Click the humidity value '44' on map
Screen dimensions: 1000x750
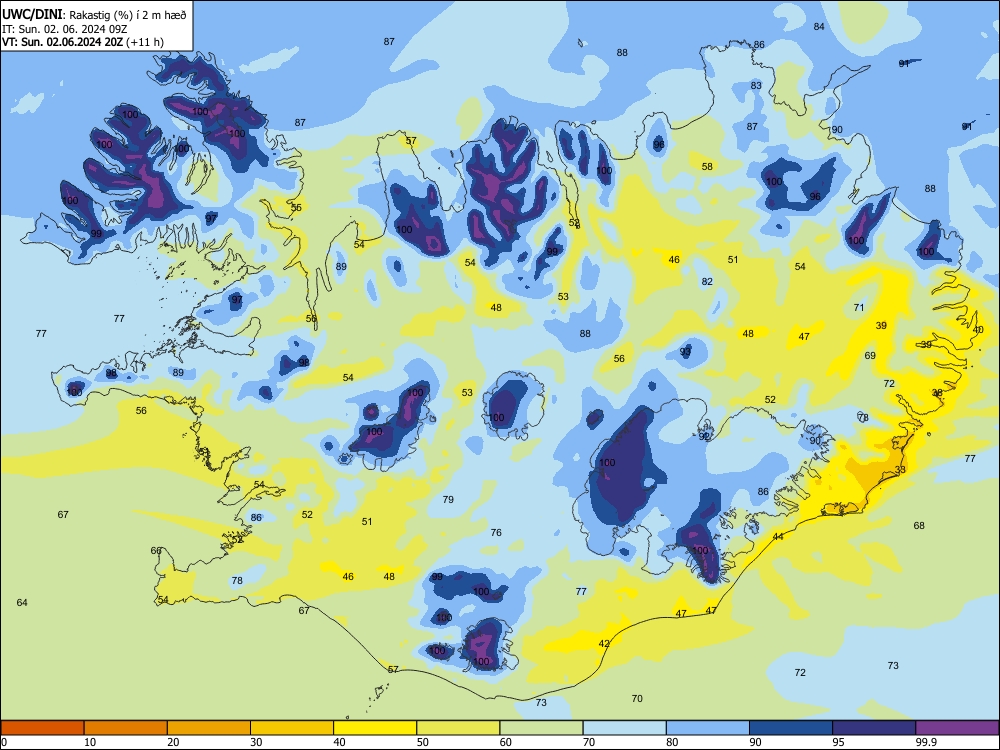[x=778, y=536]
